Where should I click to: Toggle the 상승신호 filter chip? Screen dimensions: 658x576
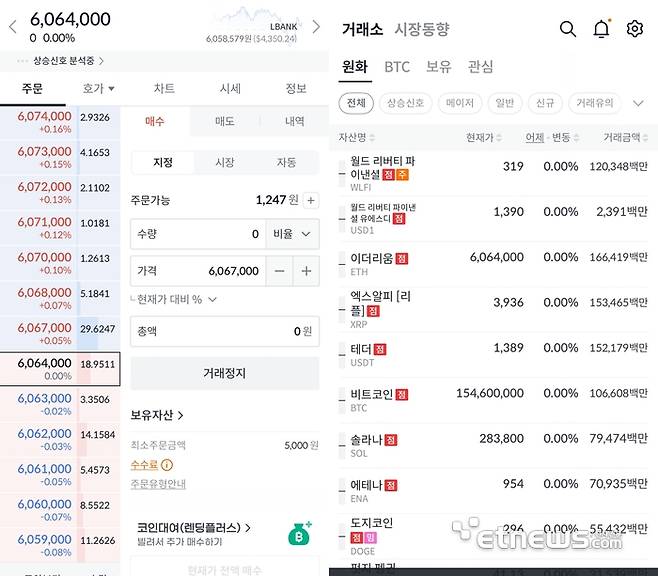point(405,103)
